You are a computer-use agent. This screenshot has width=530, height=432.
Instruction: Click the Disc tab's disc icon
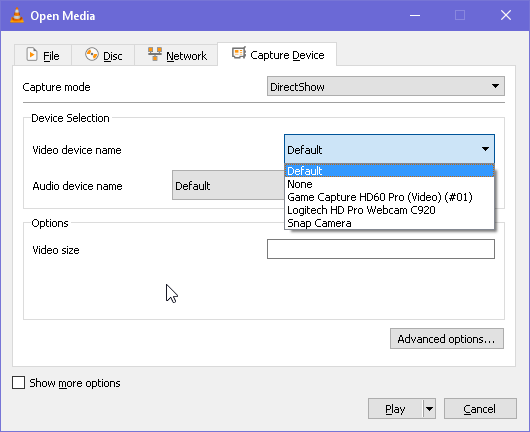coord(92,54)
